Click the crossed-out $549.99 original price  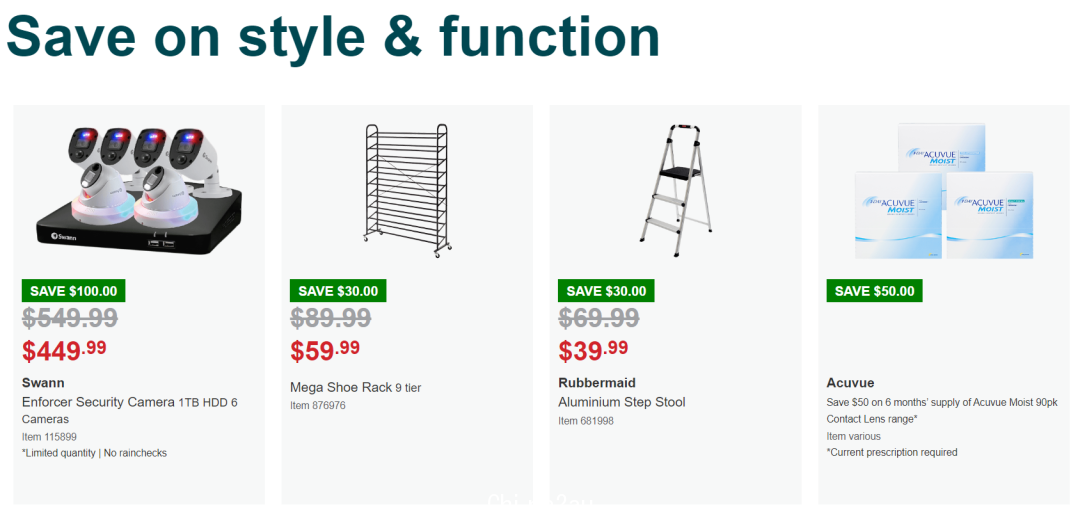[x=70, y=318]
